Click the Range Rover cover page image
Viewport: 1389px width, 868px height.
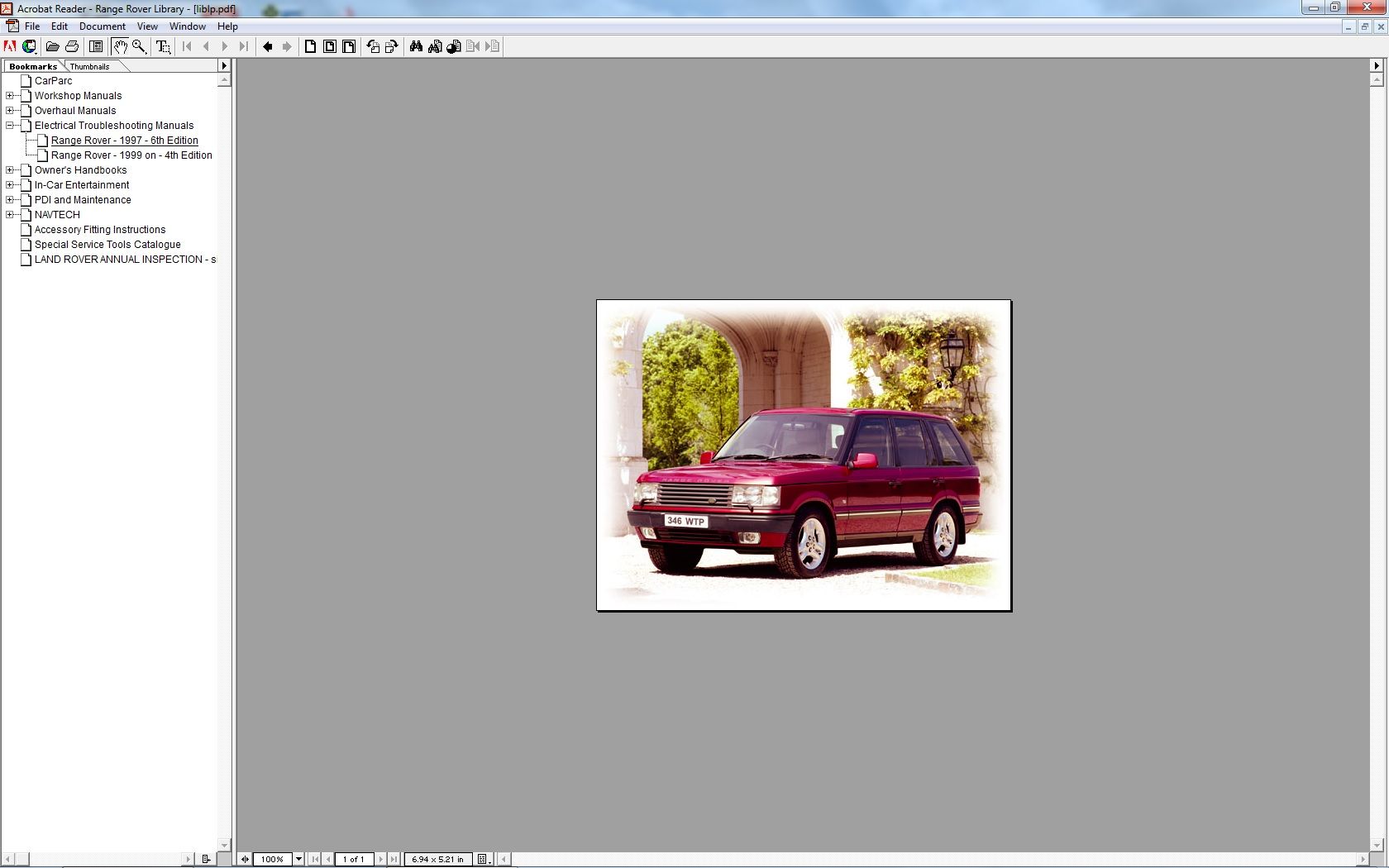[x=804, y=455]
